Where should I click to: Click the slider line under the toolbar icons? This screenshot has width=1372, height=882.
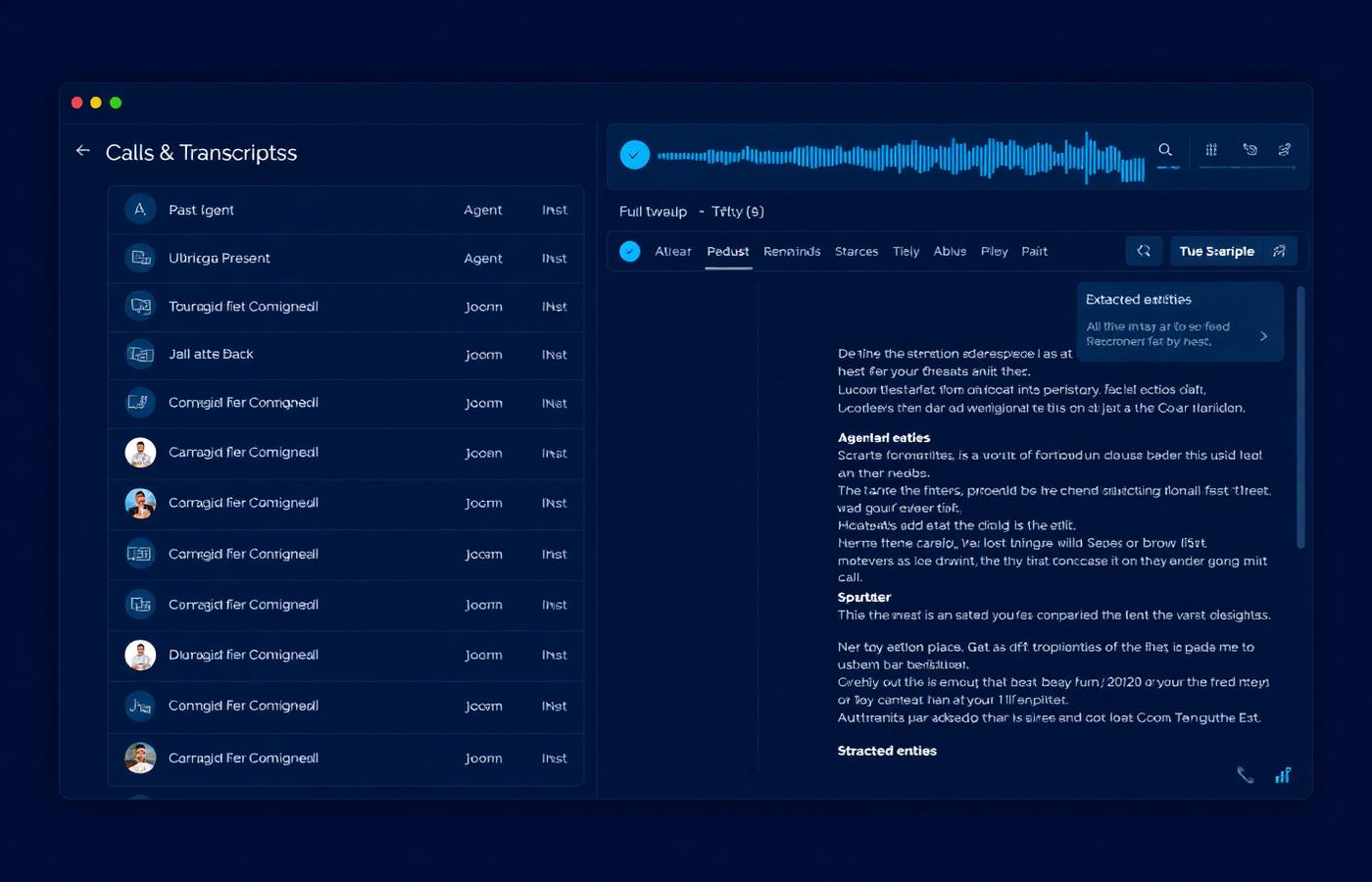point(1247,168)
